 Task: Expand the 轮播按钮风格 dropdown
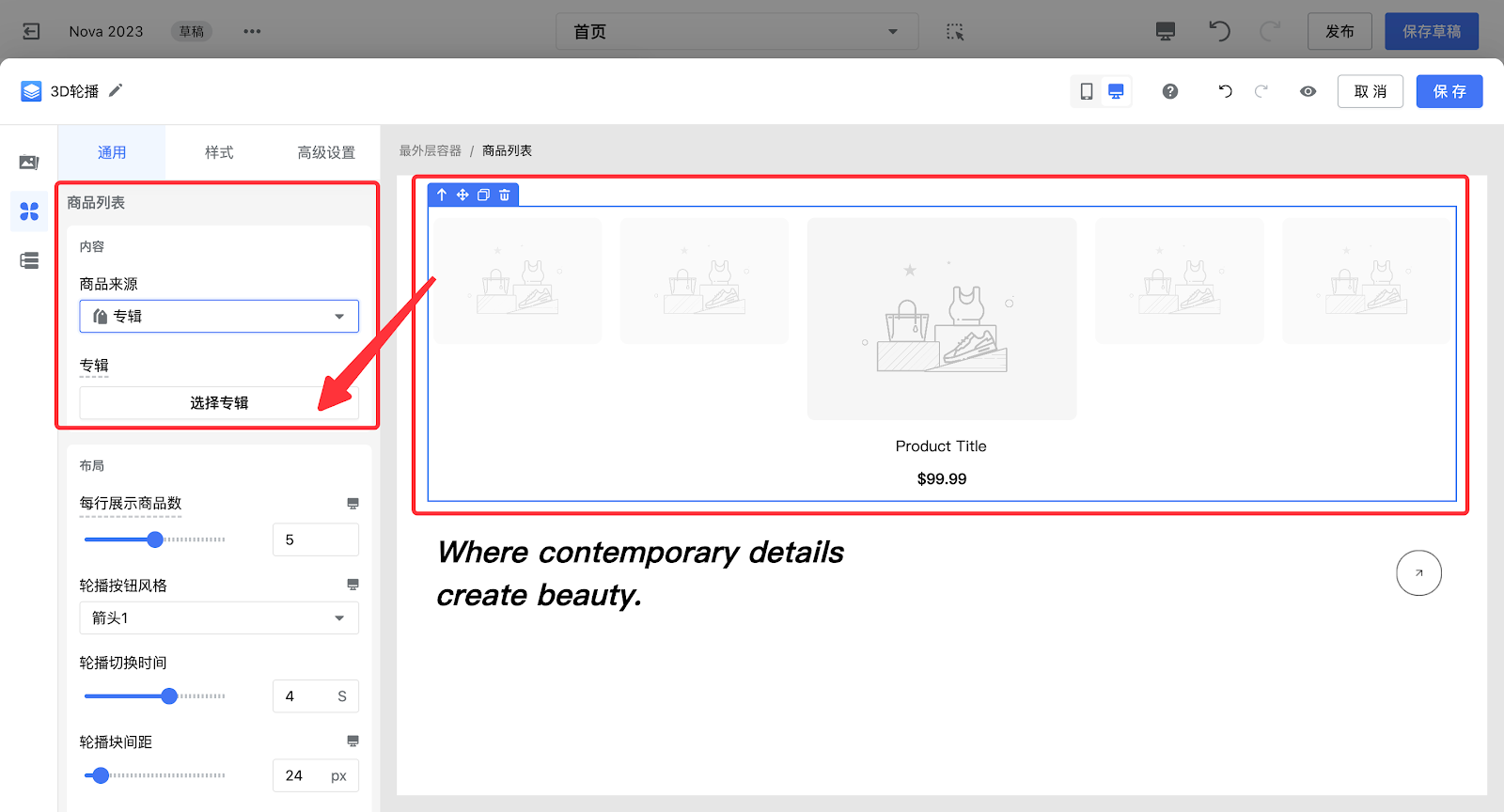(219, 618)
